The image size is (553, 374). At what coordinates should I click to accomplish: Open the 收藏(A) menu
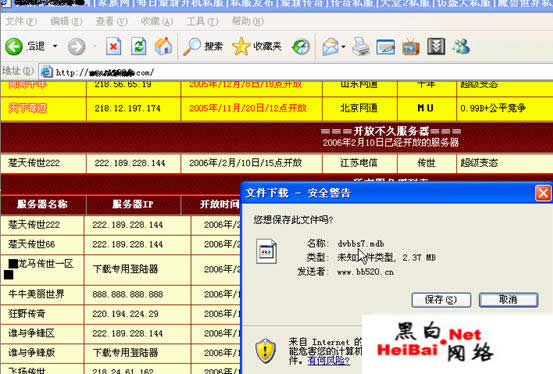(x=157, y=22)
